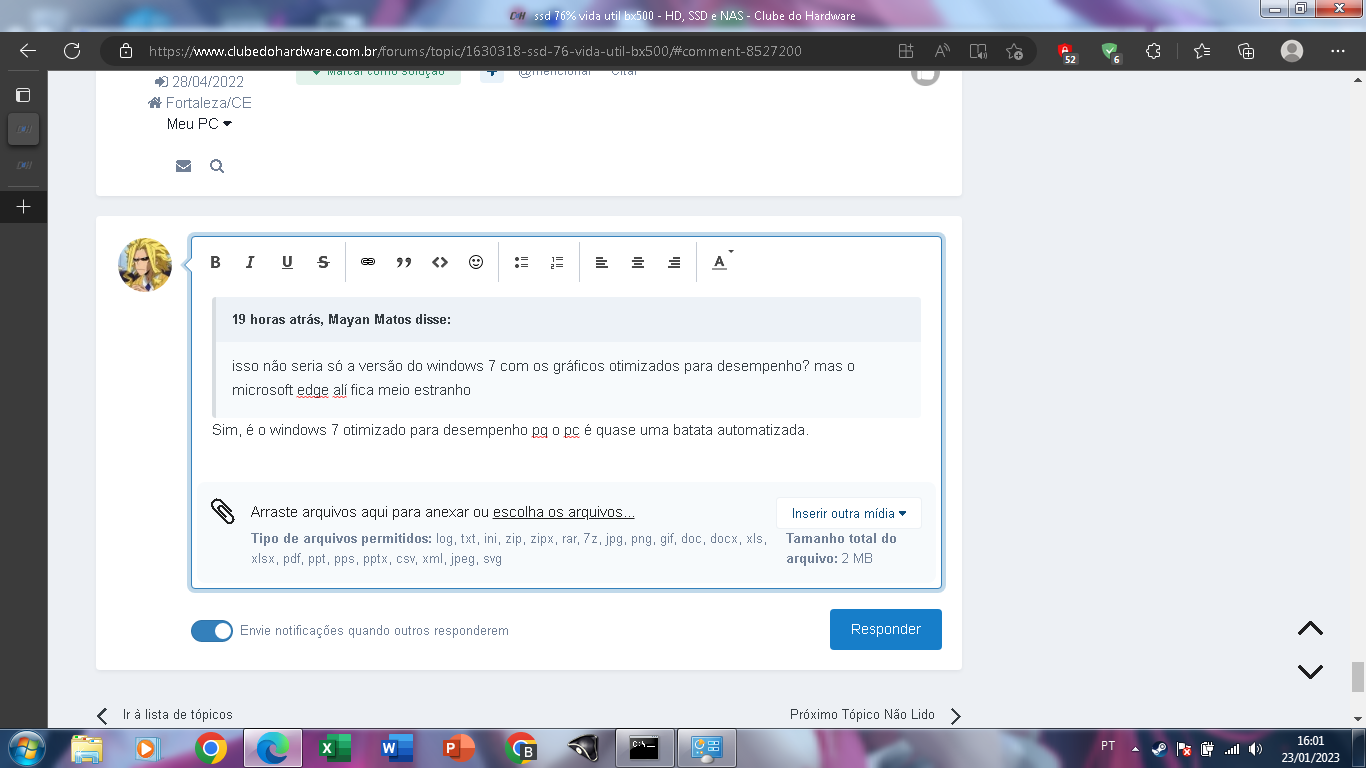Open the Edge settings and more menu
The height and width of the screenshot is (768, 1366).
tap(1338, 51)
